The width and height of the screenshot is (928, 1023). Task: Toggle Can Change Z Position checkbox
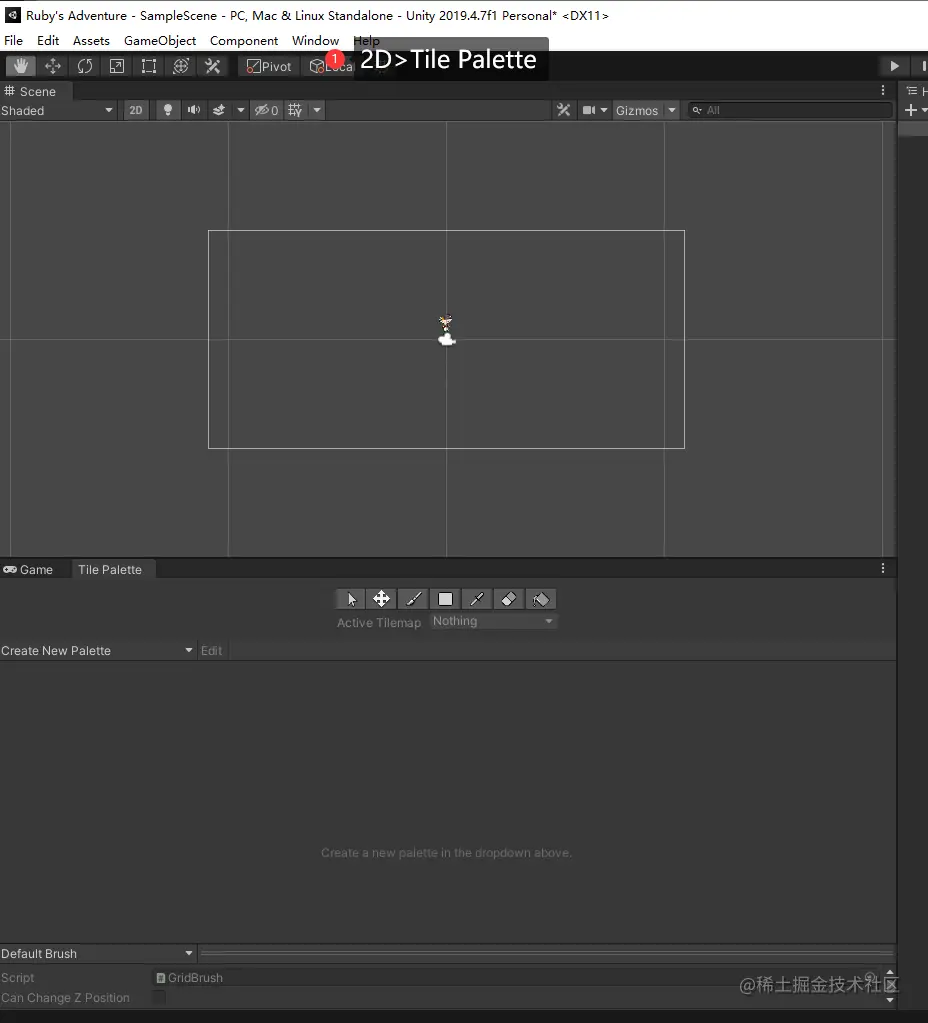pos(159,998)
